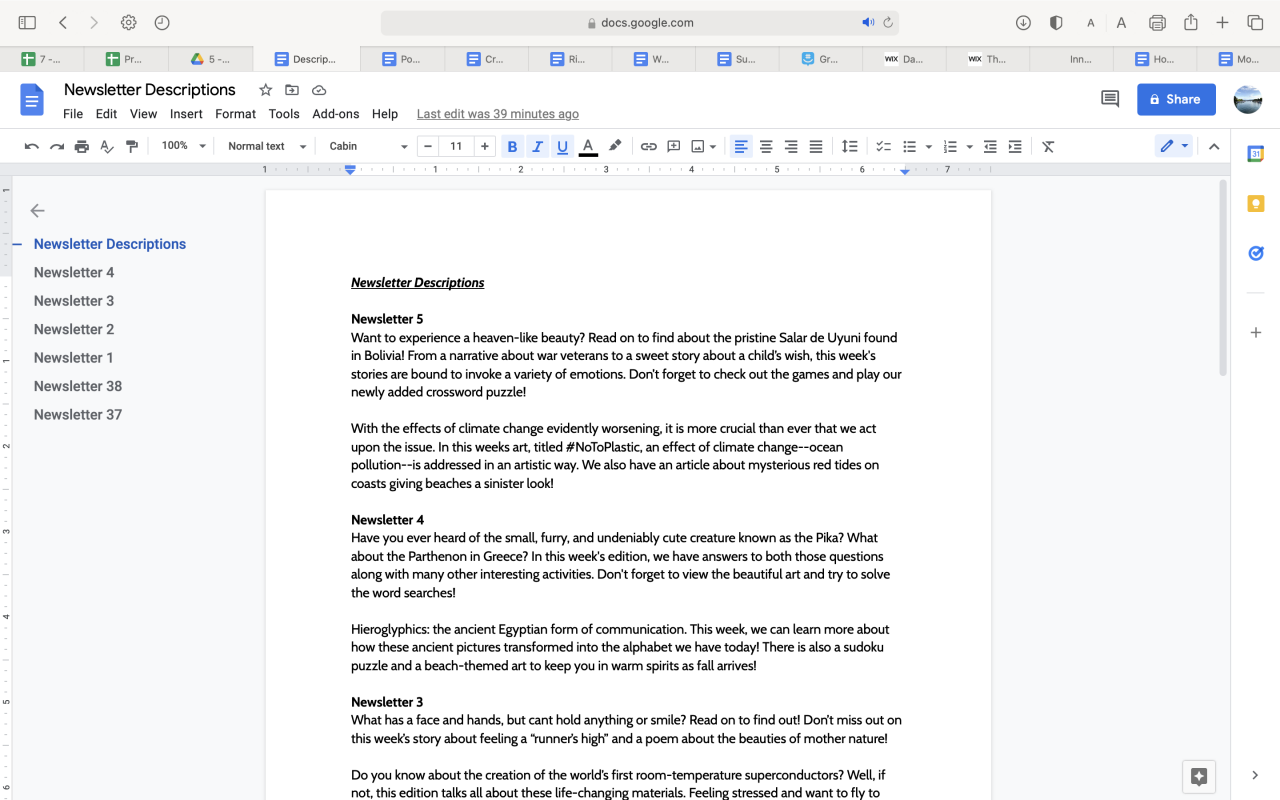Image resolution: width=1280 pixels, height=800 pixels.
Task: Open the Normal text style dropdown
Action: [267, 146]
